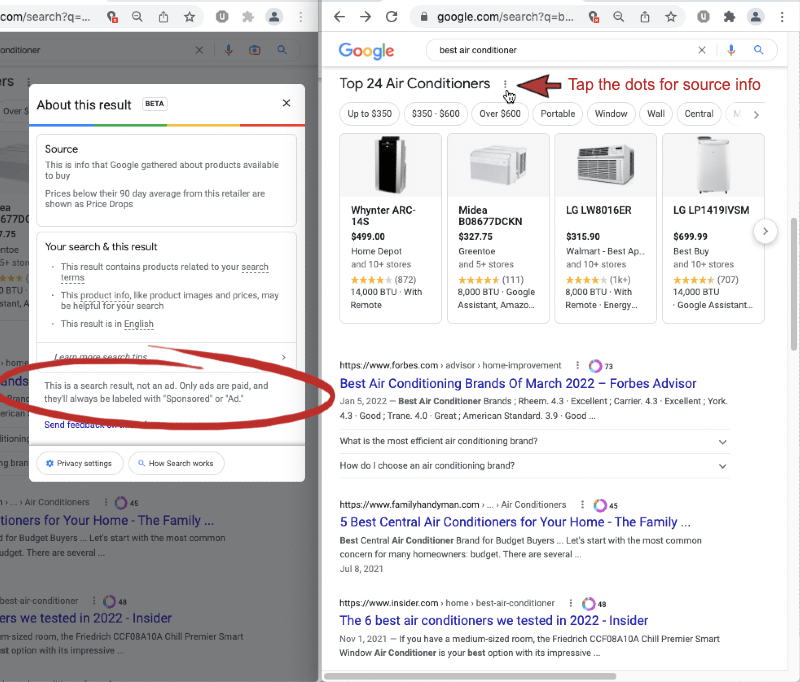Open more options dots on Forbes result

click(x=577, y=365)
